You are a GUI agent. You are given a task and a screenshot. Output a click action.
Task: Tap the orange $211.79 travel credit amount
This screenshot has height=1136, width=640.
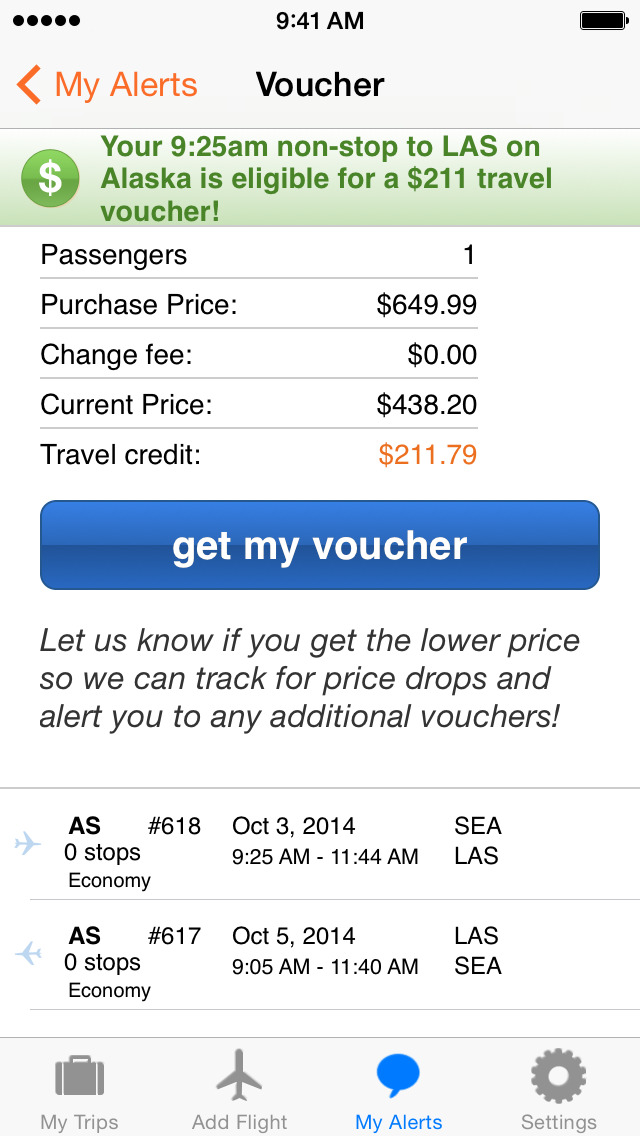point(427,455)
